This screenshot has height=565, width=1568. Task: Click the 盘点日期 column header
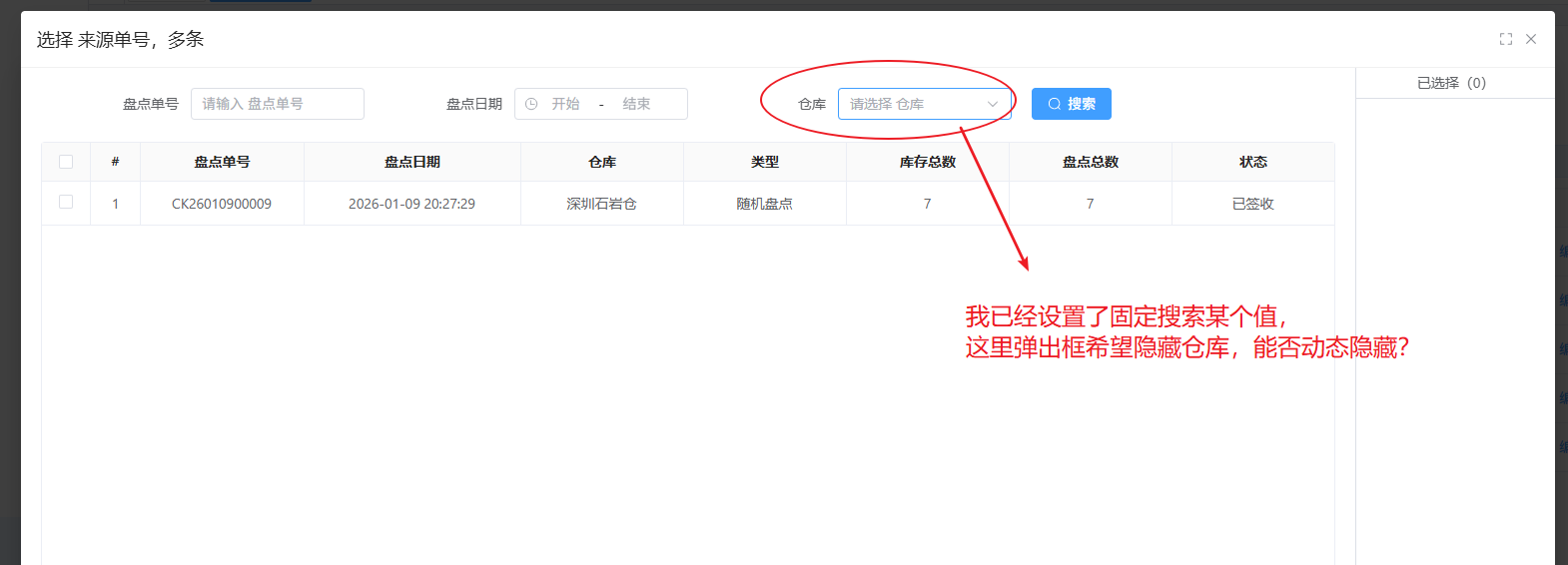[x=411, y=162]
